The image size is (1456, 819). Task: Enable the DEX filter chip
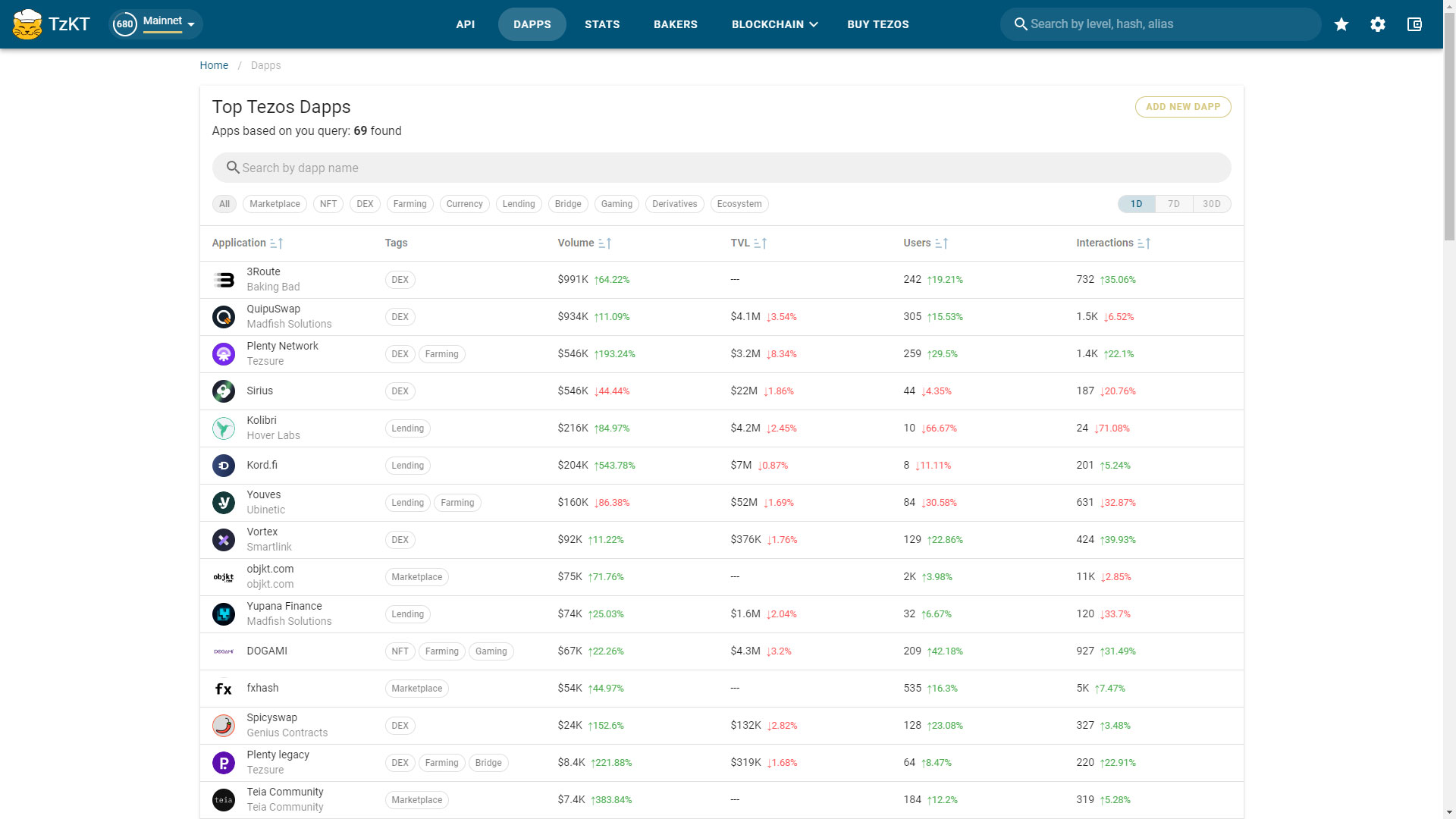(365, 203)
